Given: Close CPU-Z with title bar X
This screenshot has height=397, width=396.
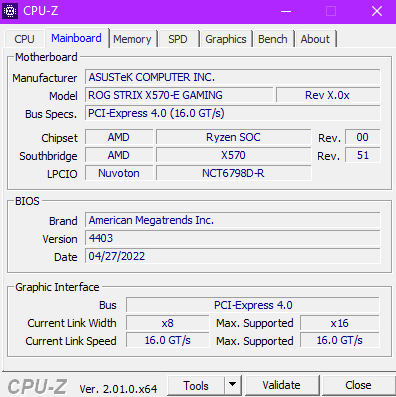Looking at the screenshot, I should (377, 11).
